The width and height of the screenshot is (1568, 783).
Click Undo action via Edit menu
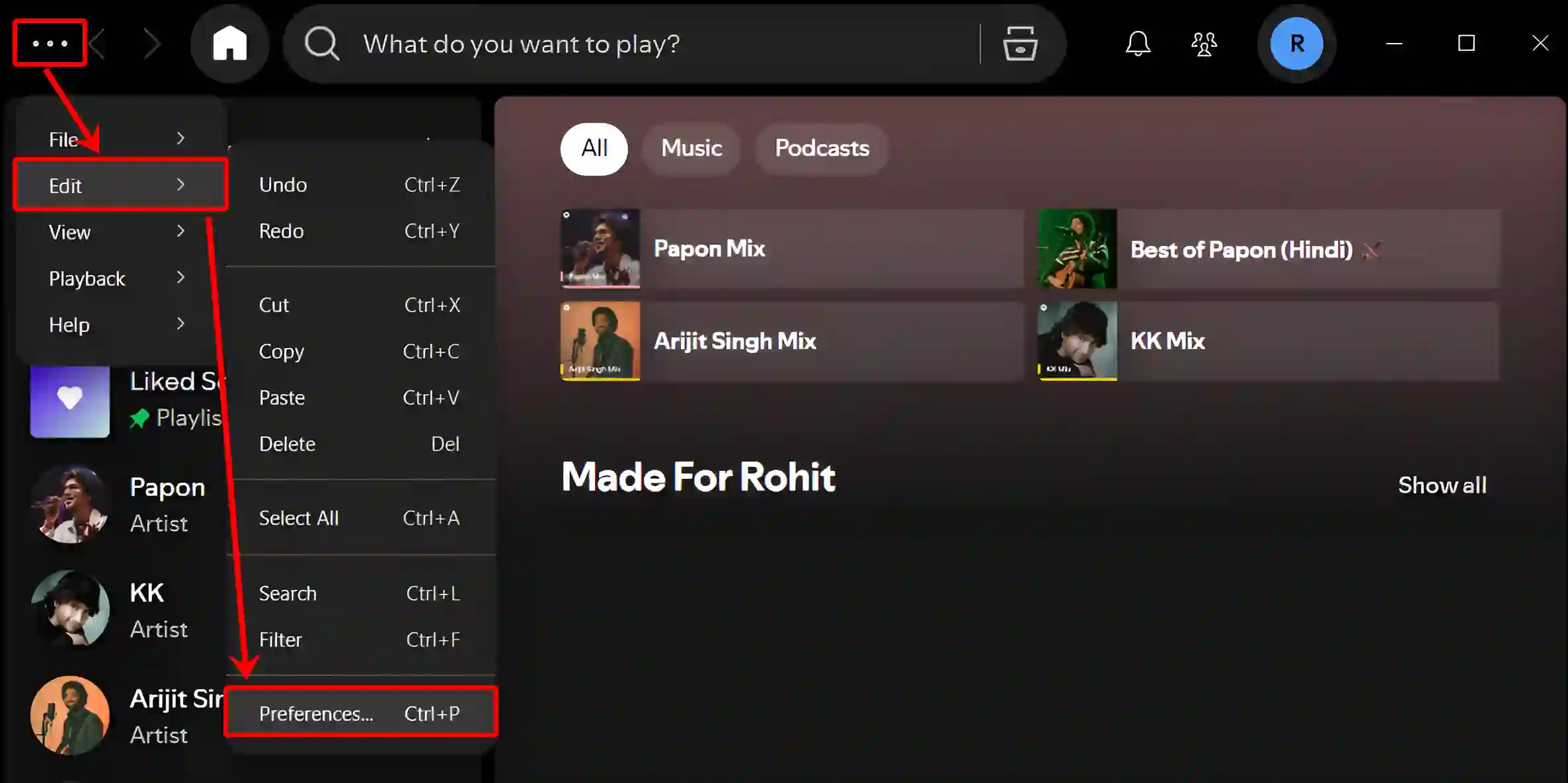click(284, 184)
